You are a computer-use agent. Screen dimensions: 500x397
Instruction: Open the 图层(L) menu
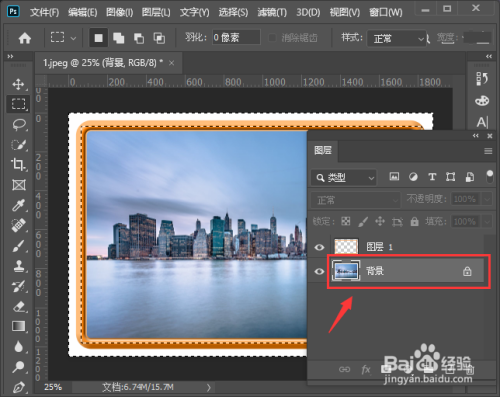(x=156, y=12)
